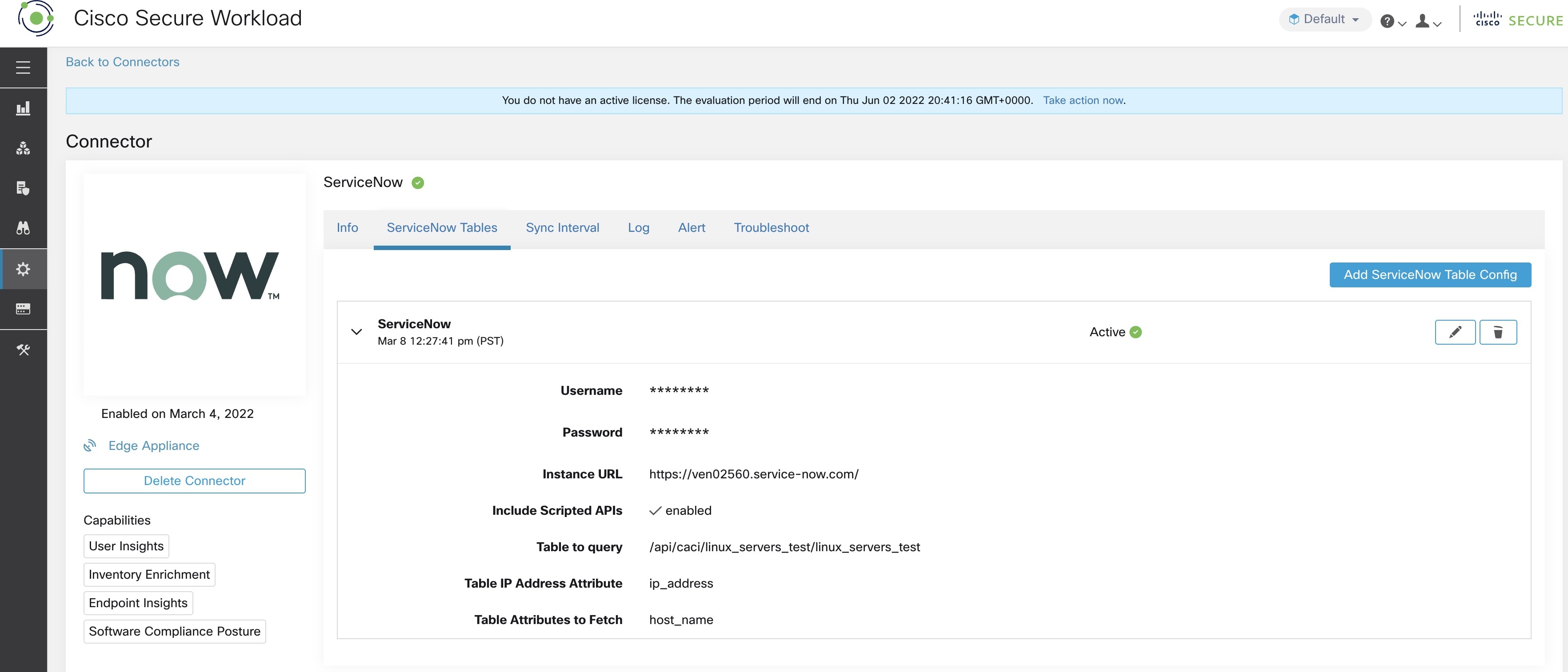Click the Connector page heading
Screen dimensions: 1568x672
pyautogui.click(x=109, y=142)
